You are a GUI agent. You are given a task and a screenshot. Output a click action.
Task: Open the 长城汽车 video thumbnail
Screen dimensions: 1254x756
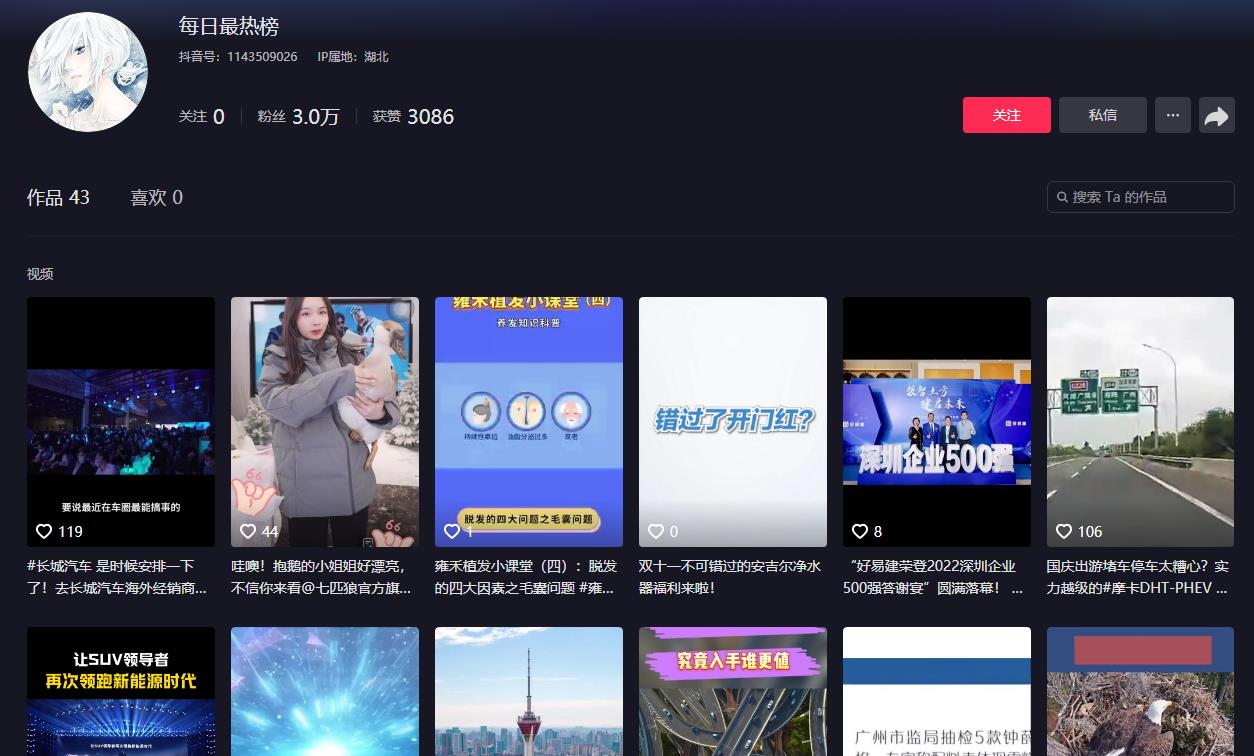tap(121, 421)
